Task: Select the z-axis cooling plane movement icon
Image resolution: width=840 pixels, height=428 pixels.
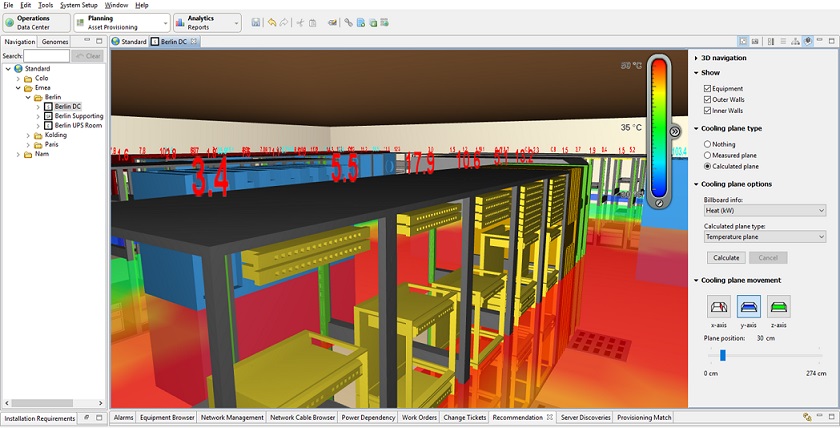Action: click(778, 306)
